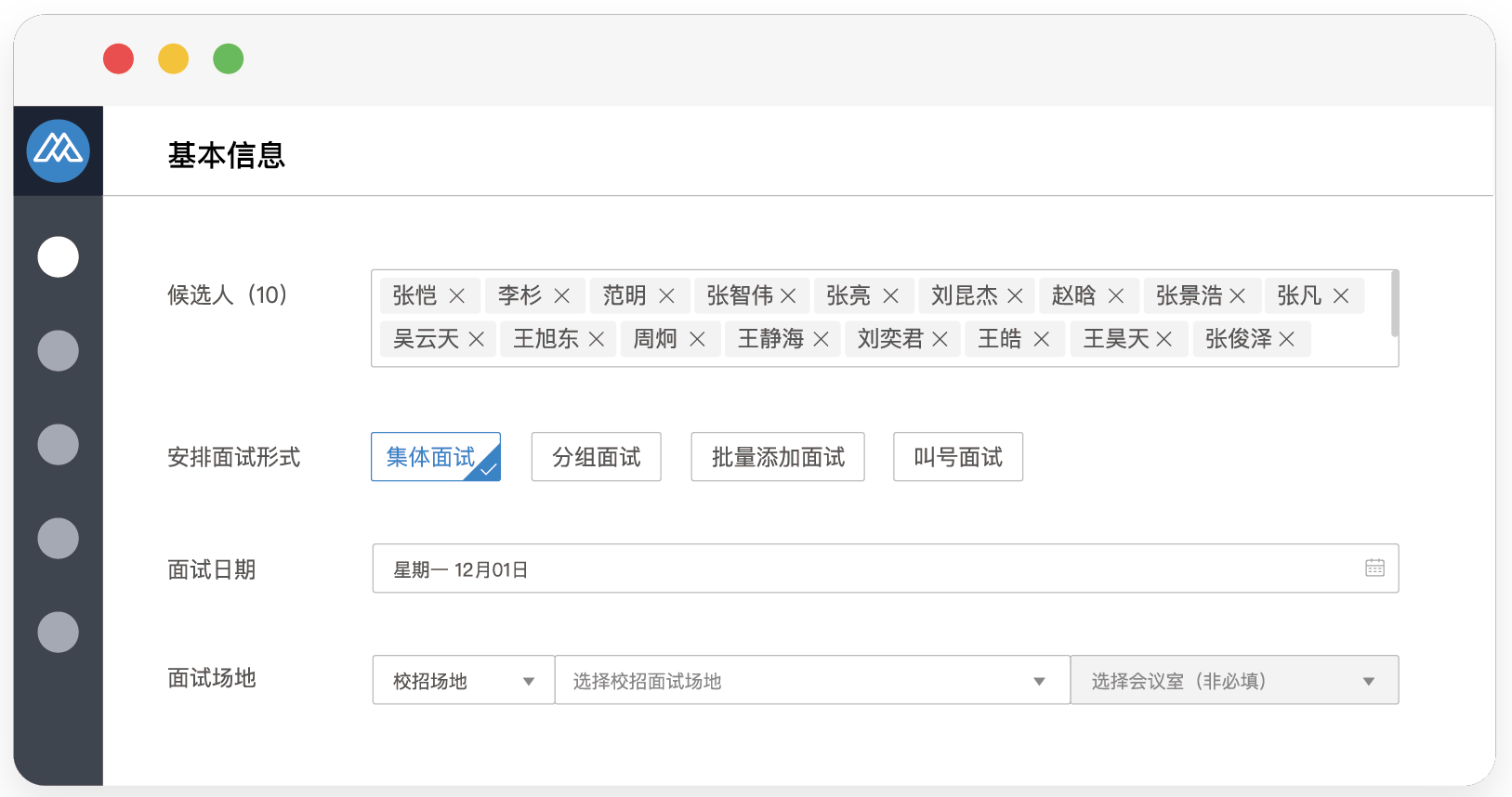The height and width of the screenshot is (797, 1512).
Task: Open 选择会议室（非必填） dropdown
Action: tap(1234, 680)
